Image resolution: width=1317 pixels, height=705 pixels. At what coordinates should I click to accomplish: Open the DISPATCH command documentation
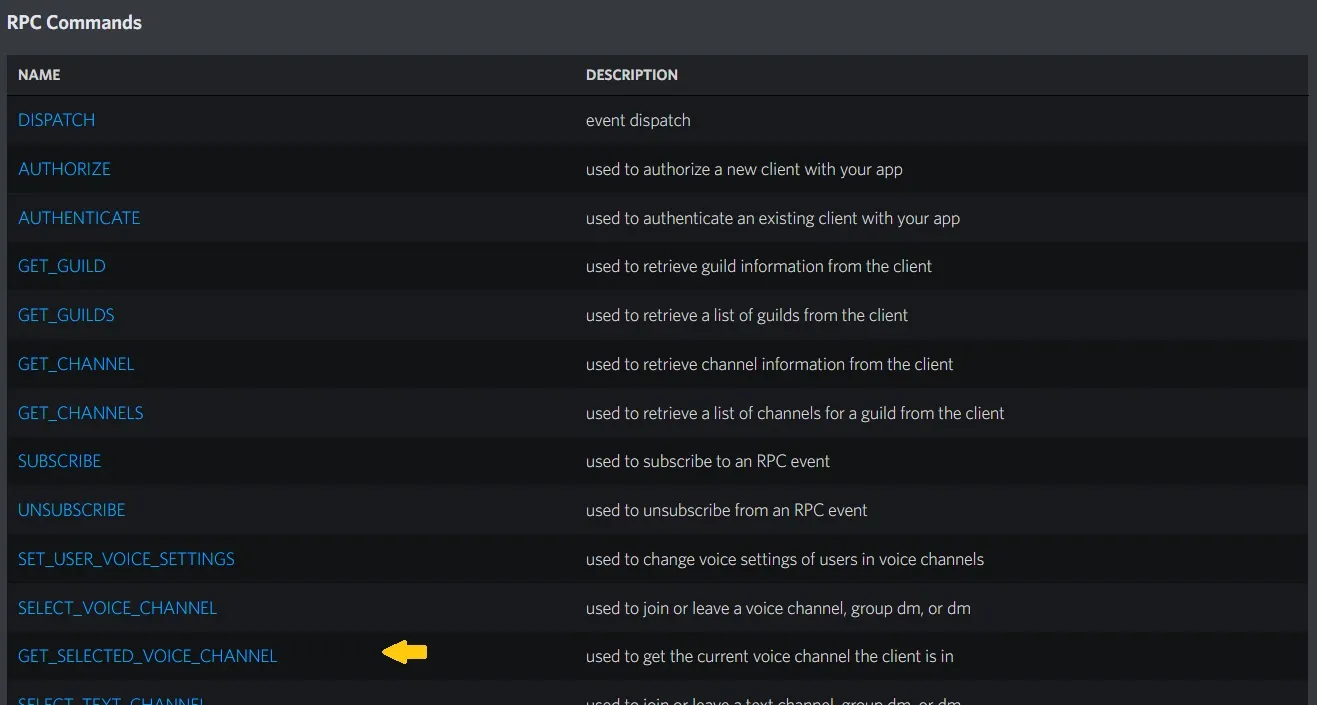[56, 119]
